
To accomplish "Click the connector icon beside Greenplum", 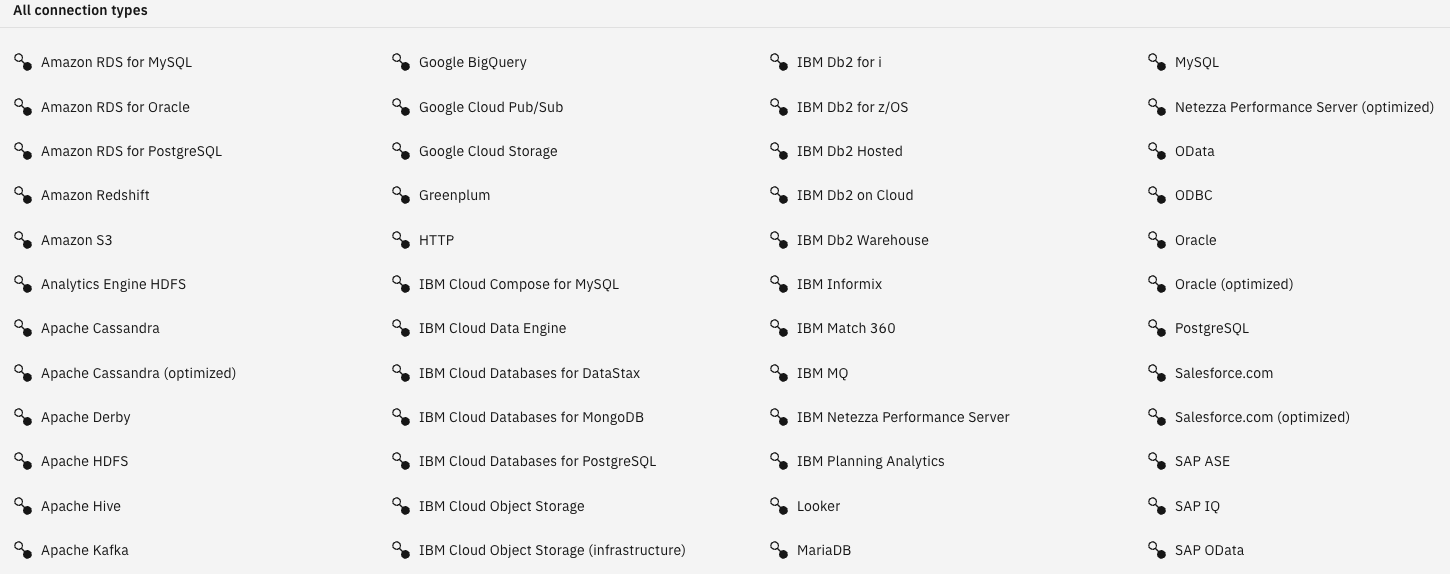I will 401,195.
